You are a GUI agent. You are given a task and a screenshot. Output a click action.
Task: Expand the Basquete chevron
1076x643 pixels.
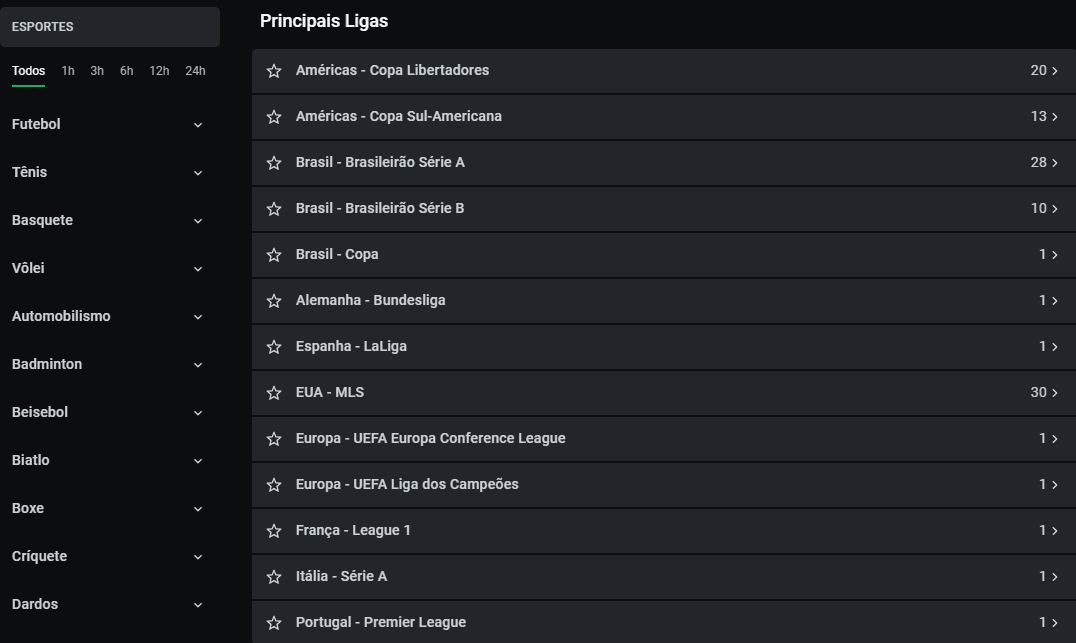[x=197, y=221]
